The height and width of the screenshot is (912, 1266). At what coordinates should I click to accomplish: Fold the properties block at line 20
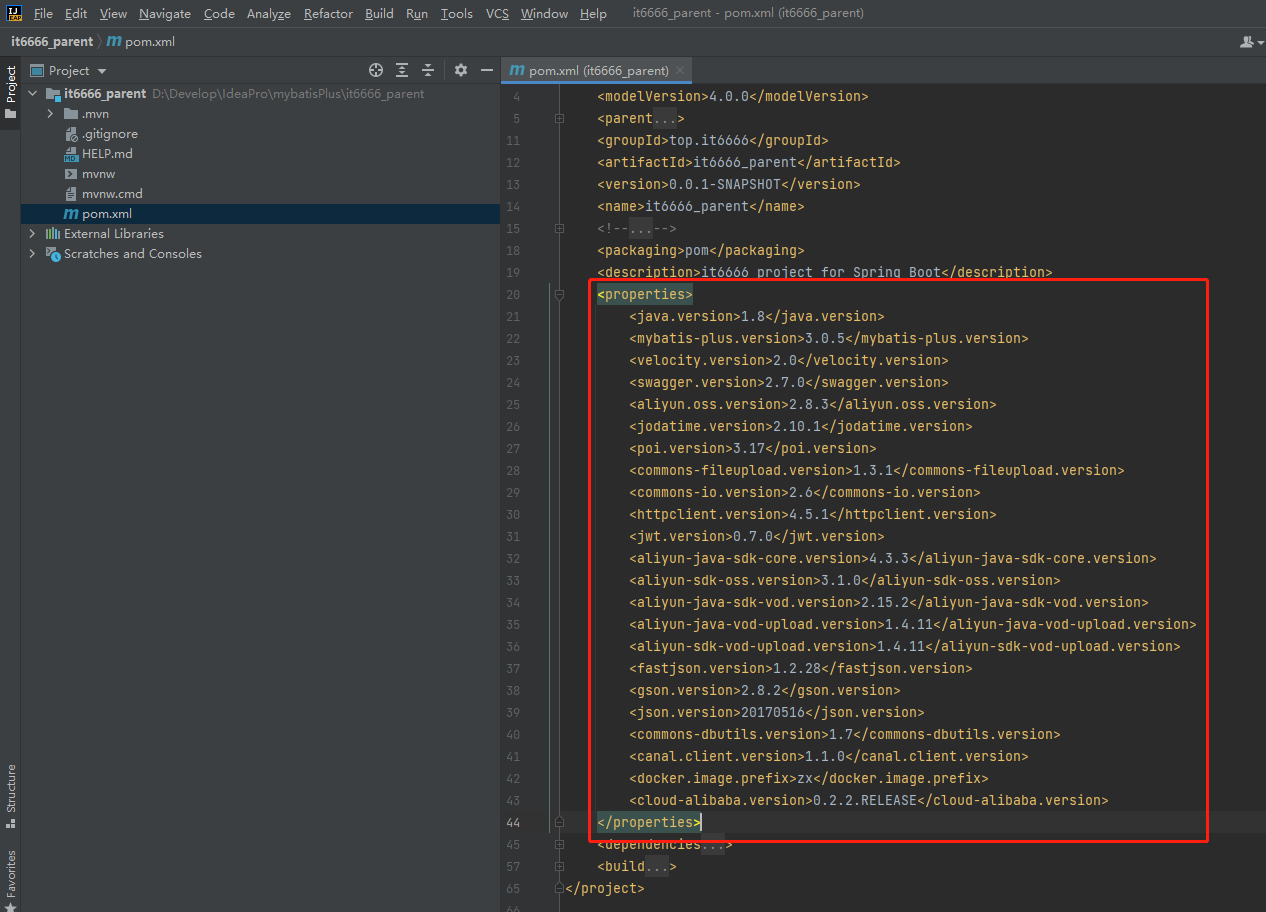pos(559,295)
